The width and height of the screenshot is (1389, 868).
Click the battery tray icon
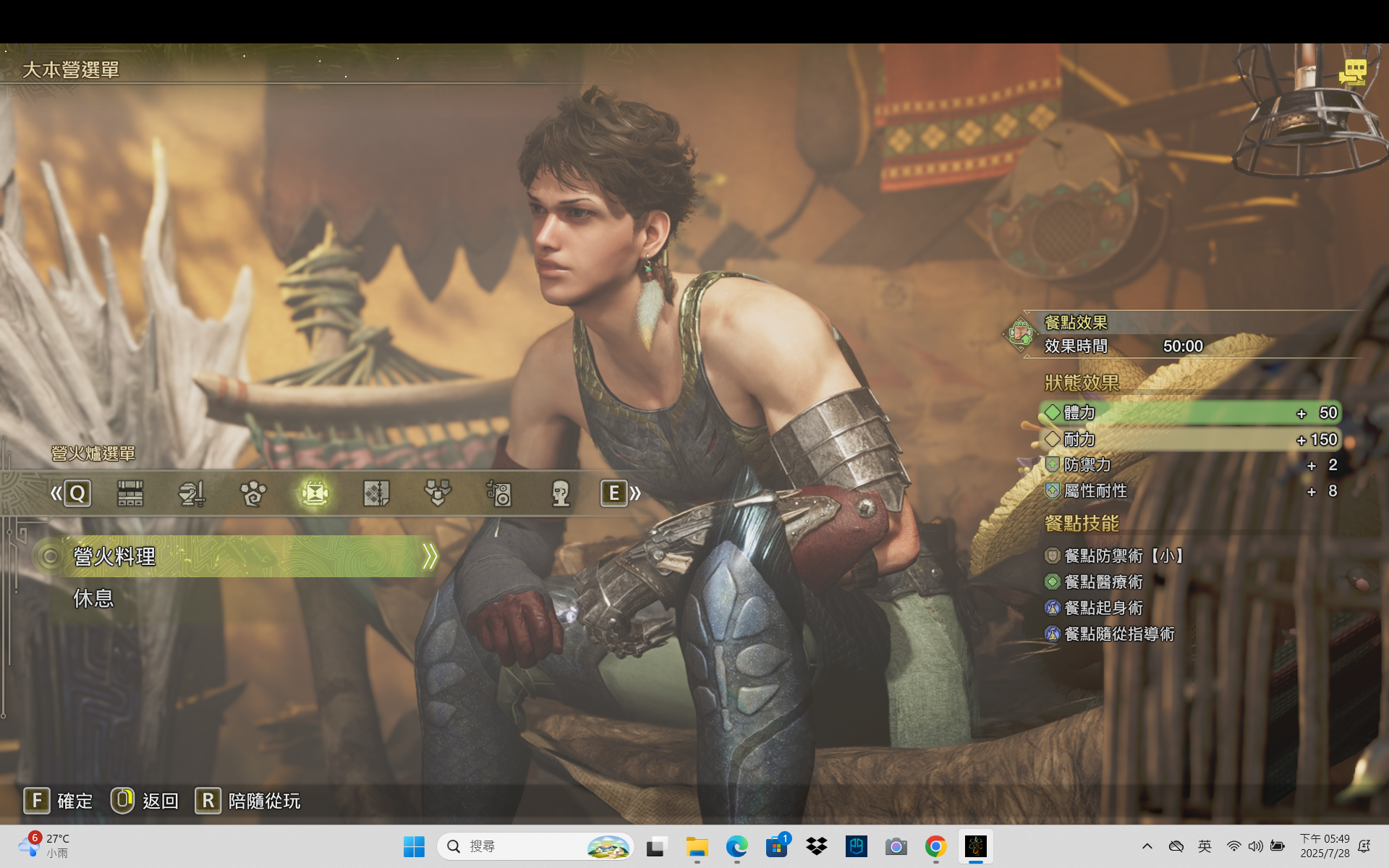click(x=1278, y=846)
